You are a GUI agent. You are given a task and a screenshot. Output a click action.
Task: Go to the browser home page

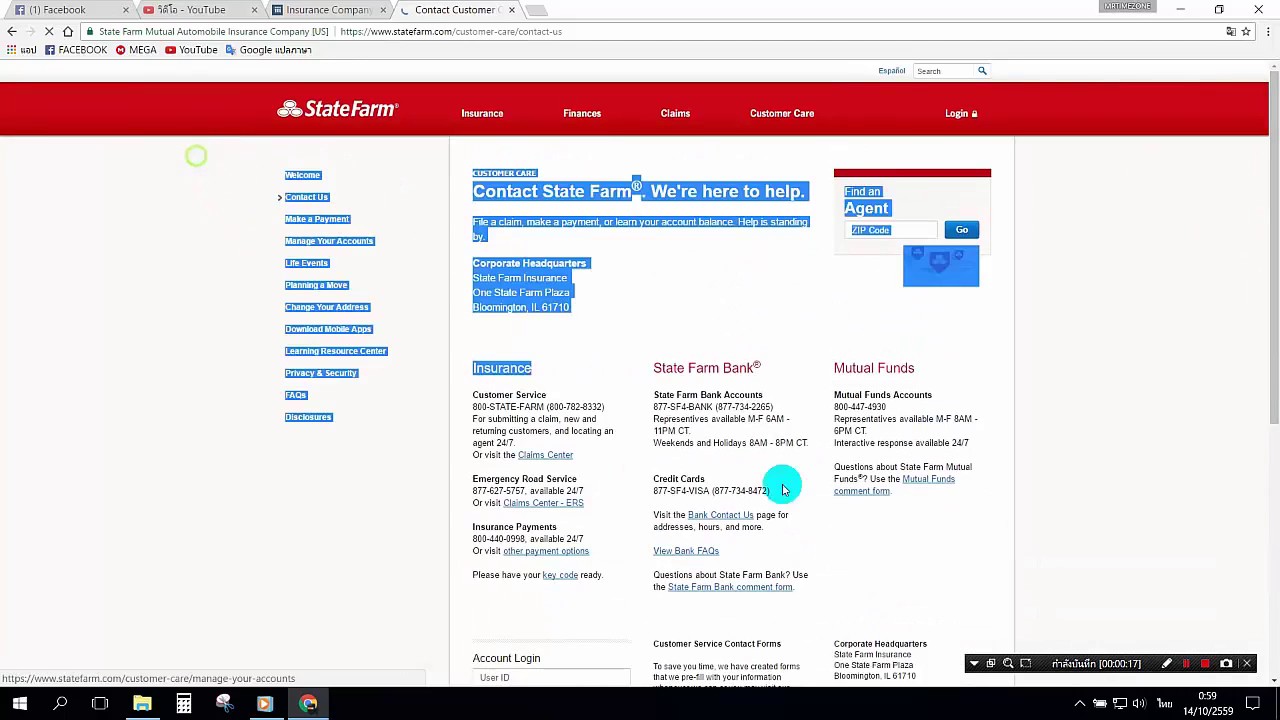point(67,31)
